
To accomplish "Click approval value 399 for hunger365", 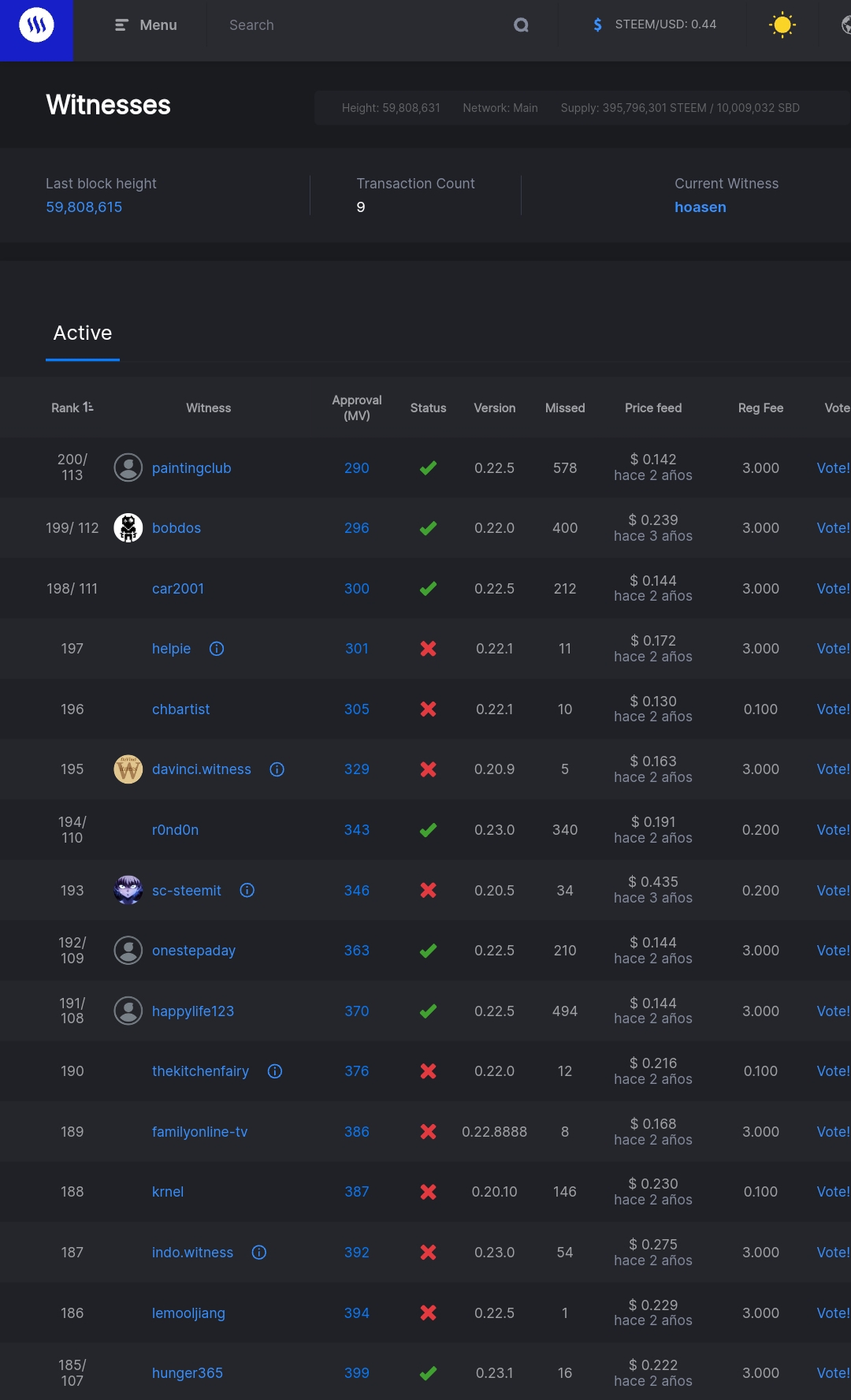I will 357,1373.
